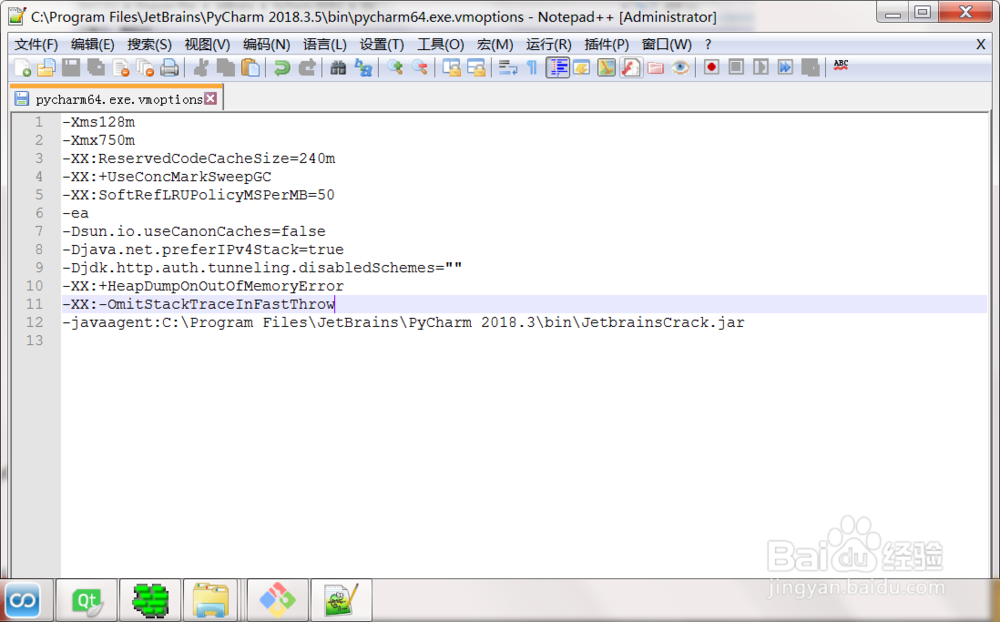Image resolution: width=1000 pixels, height=622 pixels.
Task: Copy selection with the Copy toolbar icon
Action: click(226, 67)
